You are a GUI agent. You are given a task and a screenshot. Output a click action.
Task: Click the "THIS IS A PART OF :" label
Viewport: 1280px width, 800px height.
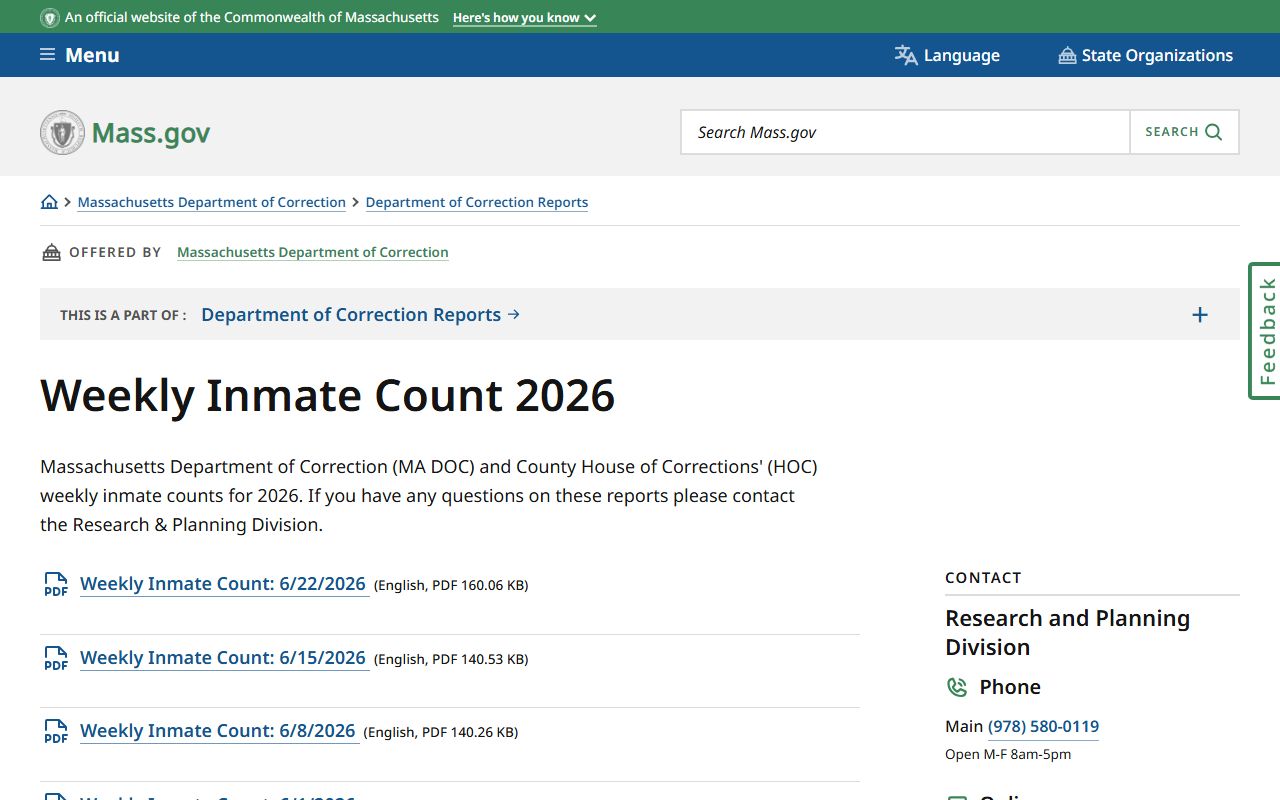(123, 315)
